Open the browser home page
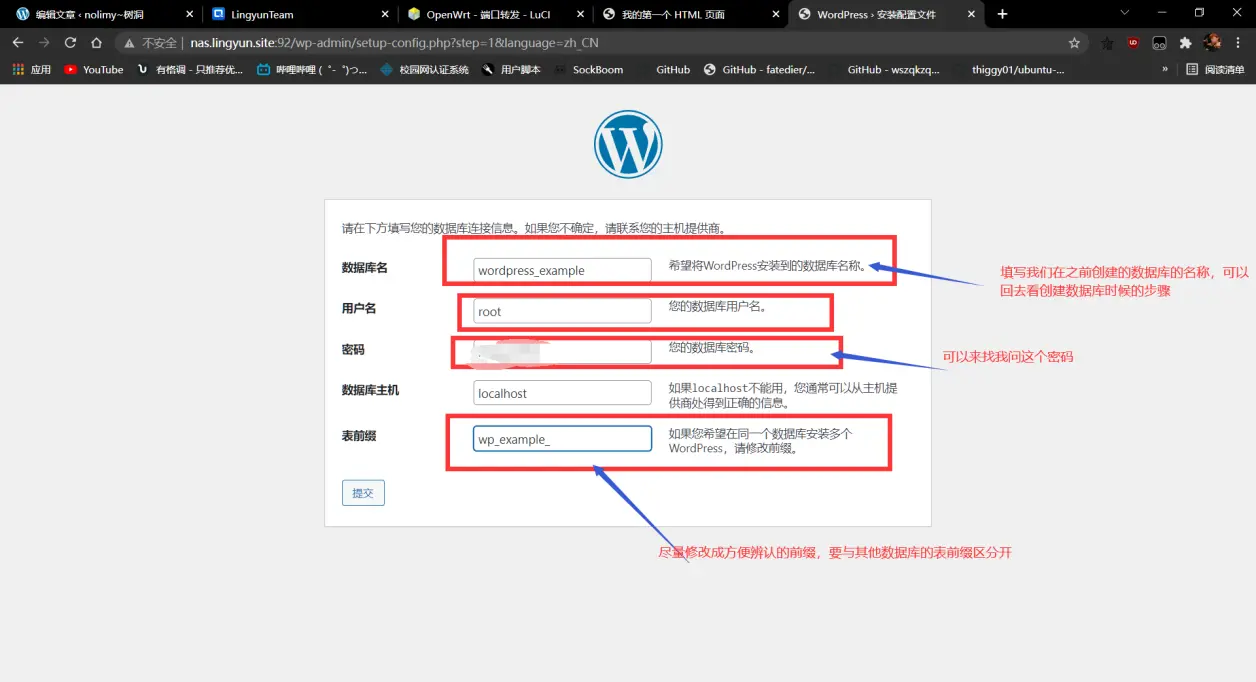This screenshot has height=682, width=1256. pos(96,43)
